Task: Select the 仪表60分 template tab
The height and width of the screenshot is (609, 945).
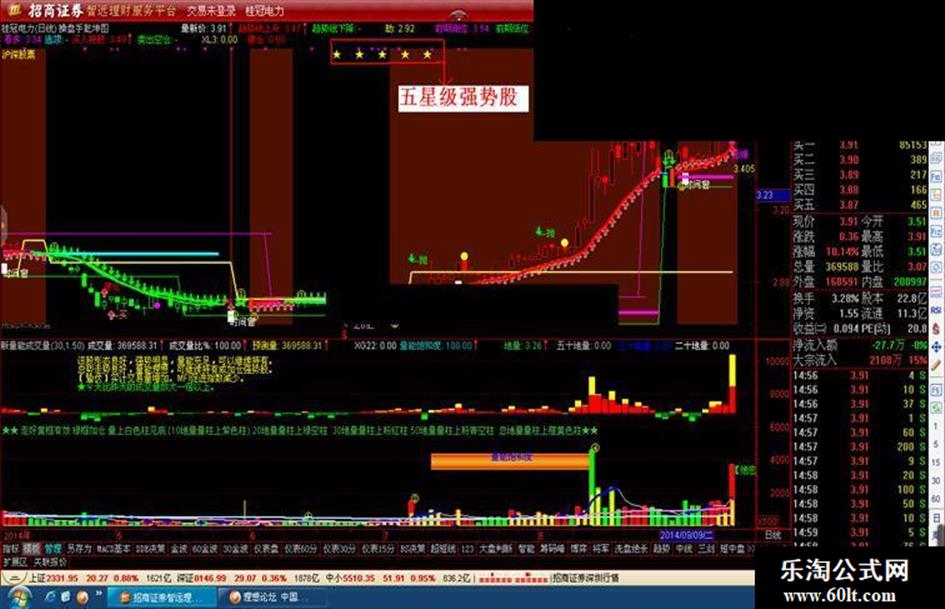Action: coord(301,549)
